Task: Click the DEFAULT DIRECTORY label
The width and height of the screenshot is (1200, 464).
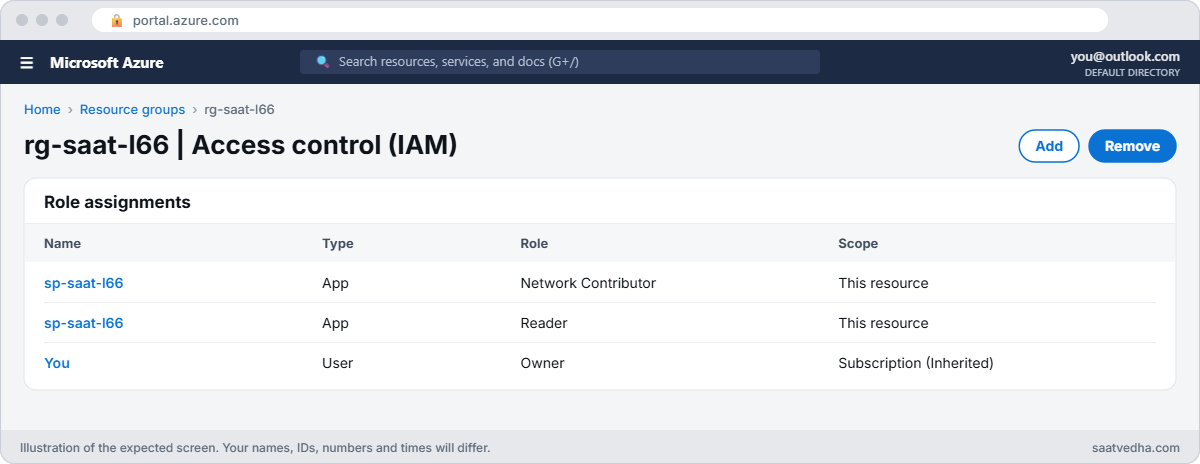Action: (x=1132, y=73)
